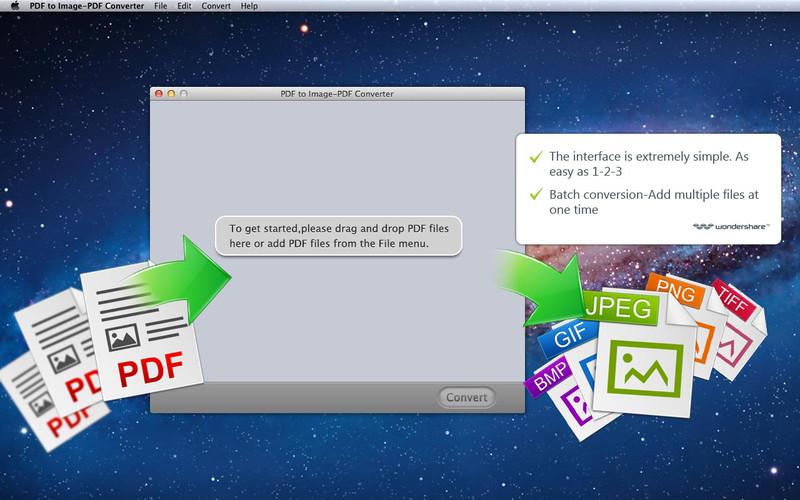Open the Edit menu
The width and height of the screenshot is (800, 500).
pos(184,6)
